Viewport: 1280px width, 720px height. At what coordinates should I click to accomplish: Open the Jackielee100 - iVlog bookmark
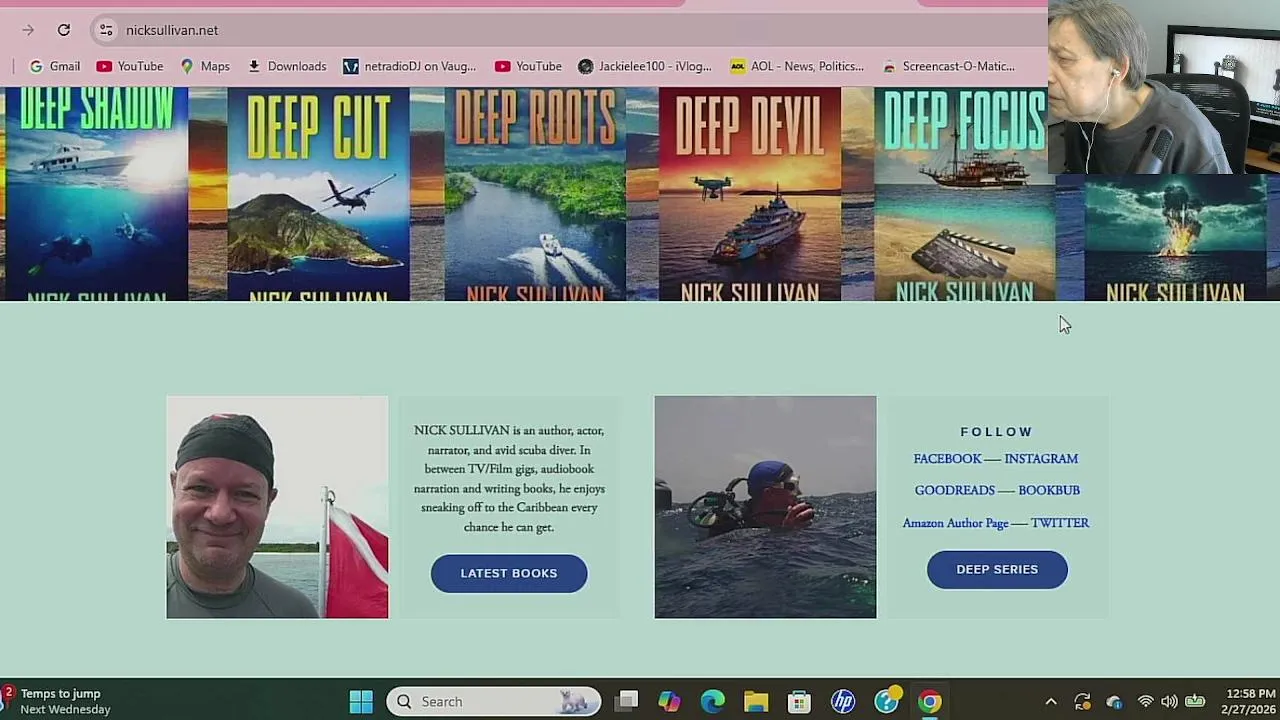(x=645, y=66)
